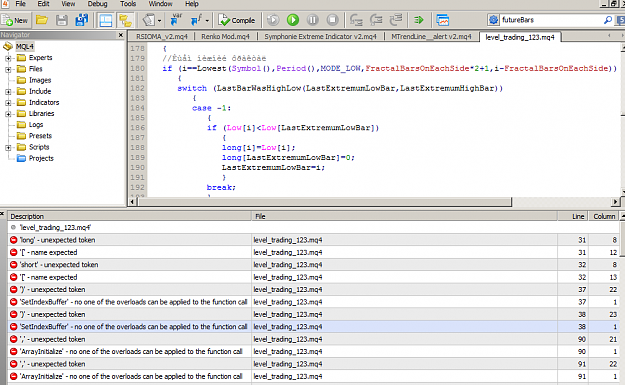Click the Save All icon
The width and height of the screenshot is (625, 385).
coord(82,20)
